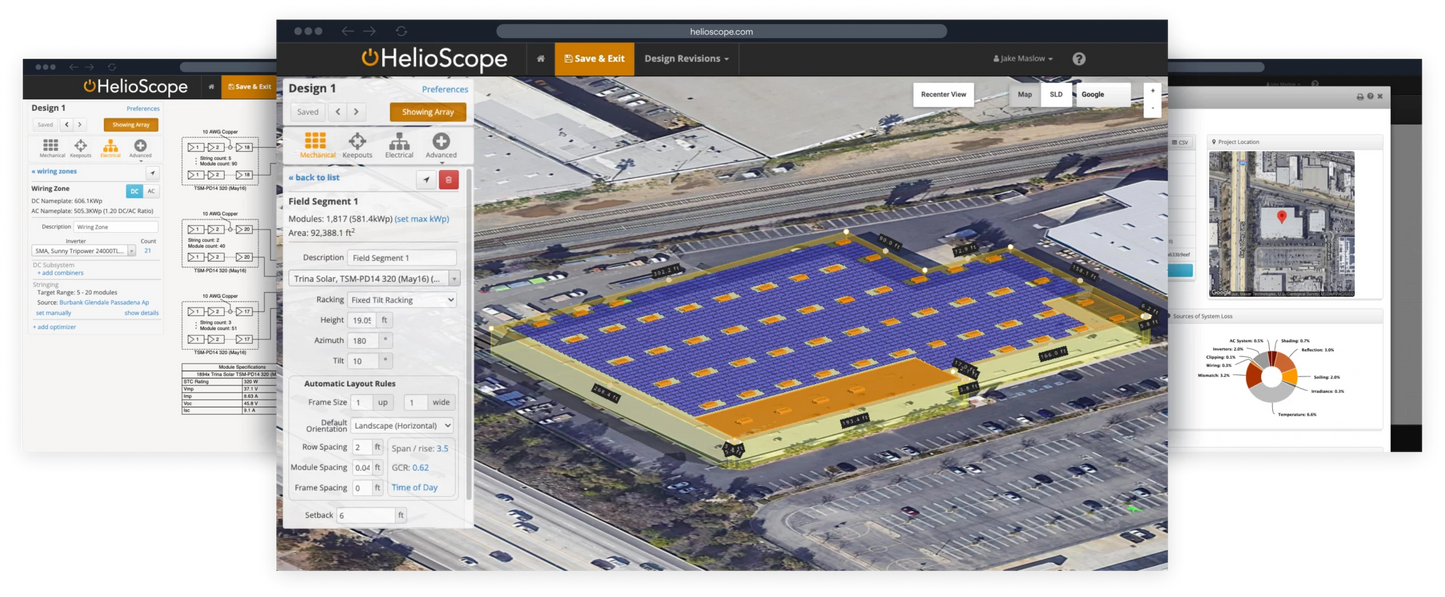1445x597 pixels.
Task: Go to the next design revision with the right arrow
Action: click(356, 112)
